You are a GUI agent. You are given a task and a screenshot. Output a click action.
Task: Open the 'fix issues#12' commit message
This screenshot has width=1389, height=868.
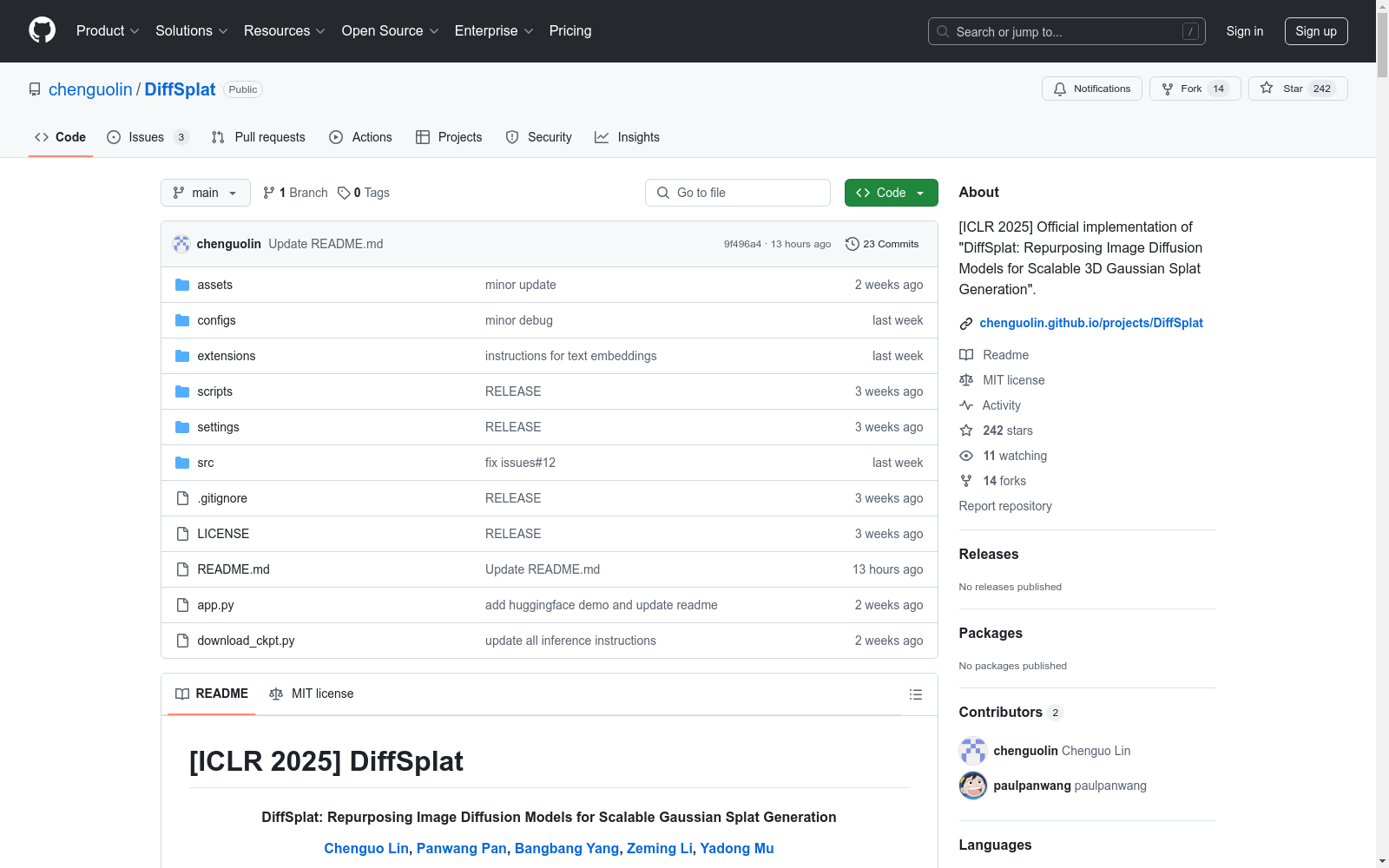click(x=520, y=463)
